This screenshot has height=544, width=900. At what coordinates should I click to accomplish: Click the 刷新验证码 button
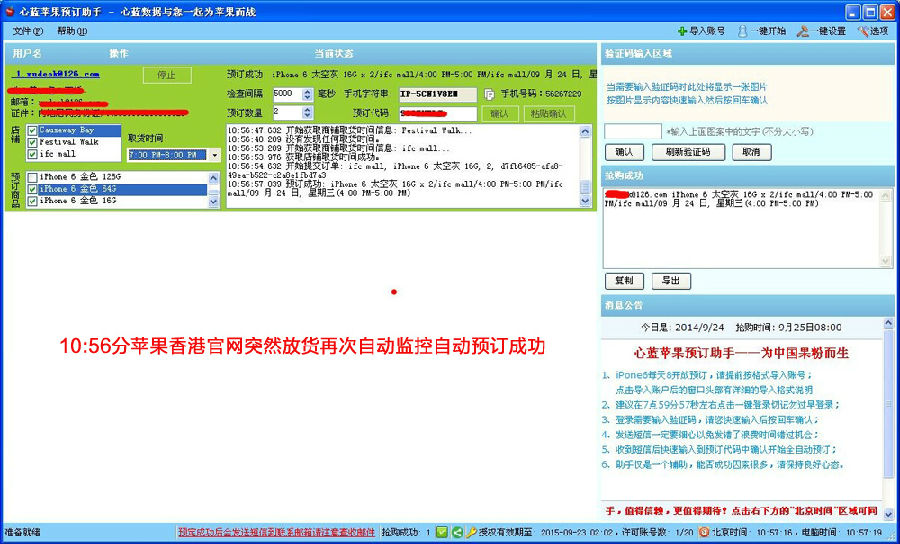tap(688, 152)
